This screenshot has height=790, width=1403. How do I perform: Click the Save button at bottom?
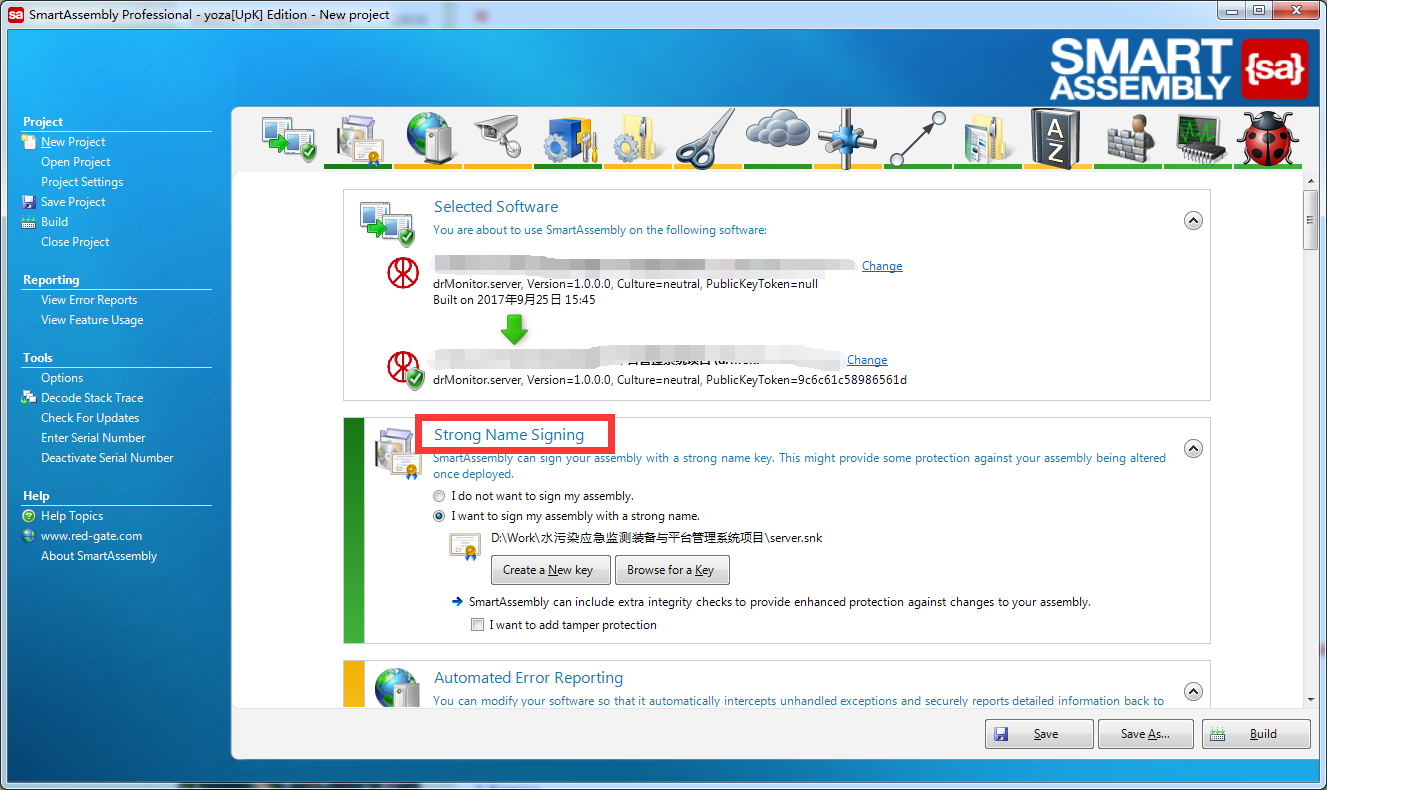pos(1039,734)
